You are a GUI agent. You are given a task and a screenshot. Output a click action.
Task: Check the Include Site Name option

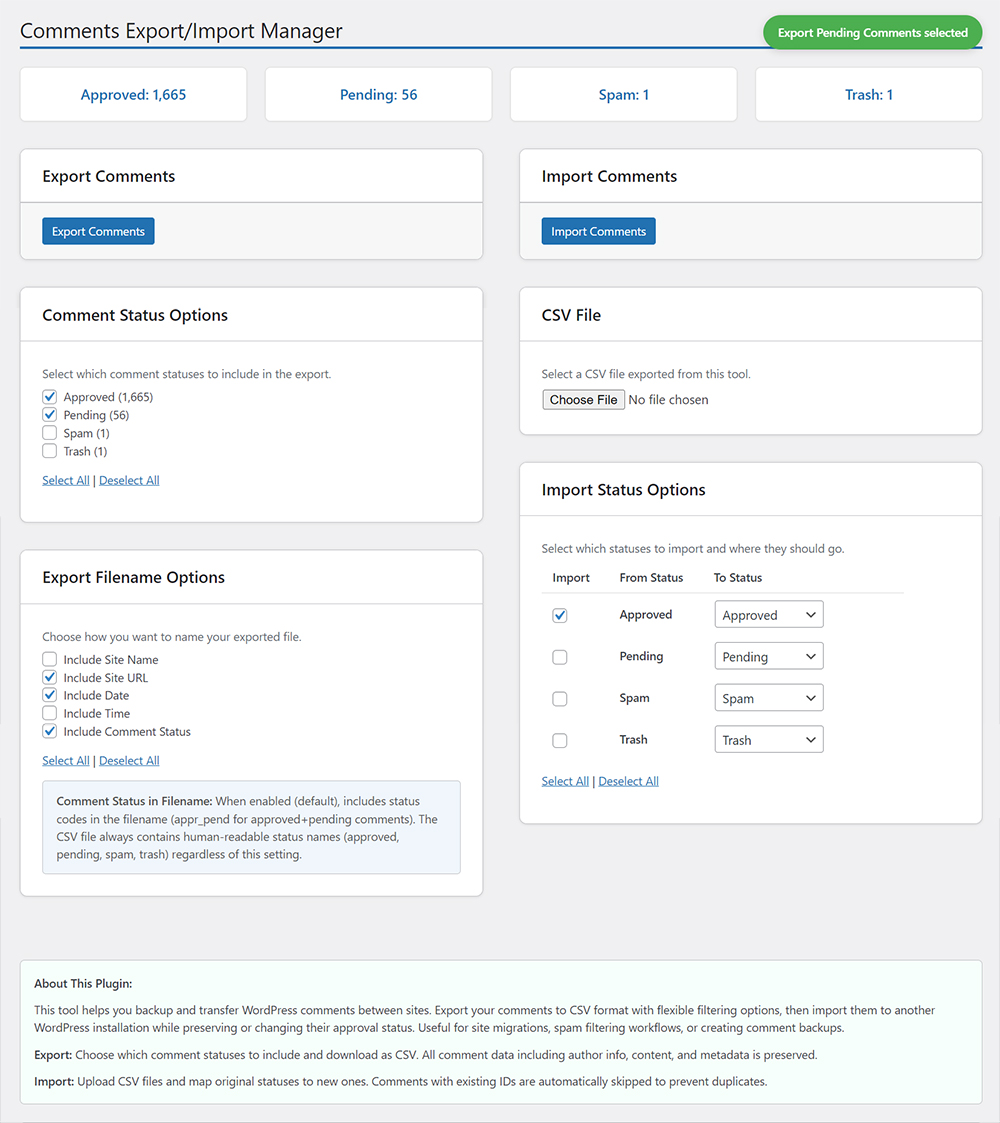(x=49, y=659)
